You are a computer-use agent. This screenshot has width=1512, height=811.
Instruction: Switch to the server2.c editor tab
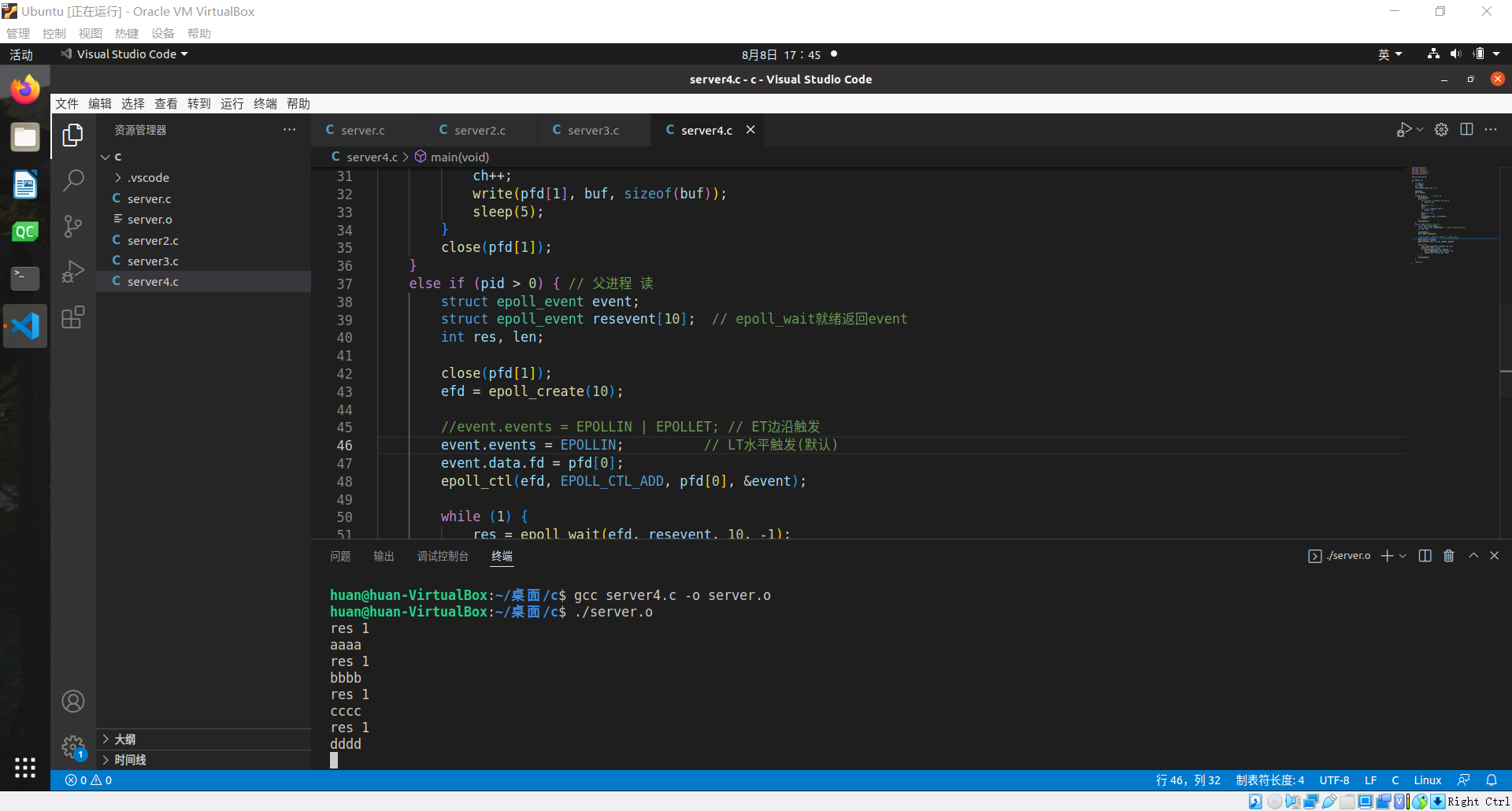click(480, 131)
